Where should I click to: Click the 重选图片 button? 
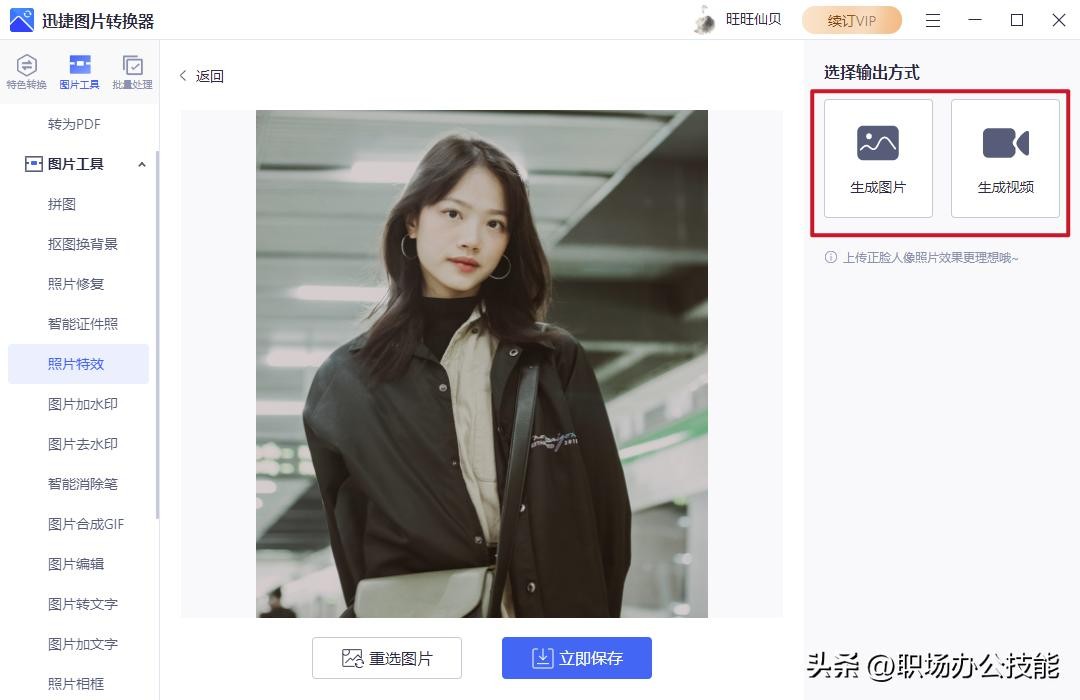click(x=386, y=658)
